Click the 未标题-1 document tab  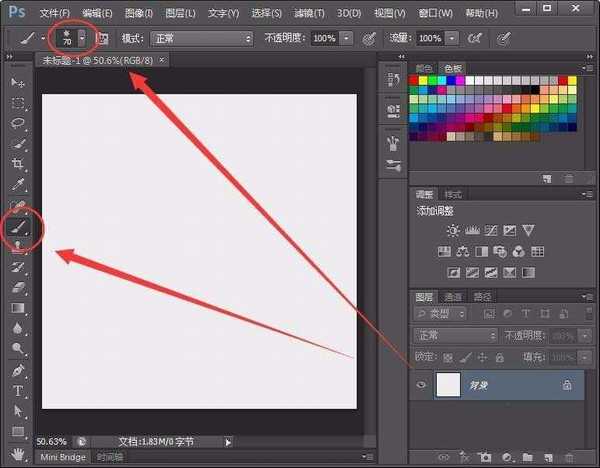pyautogui.click(x=98, y=61)
